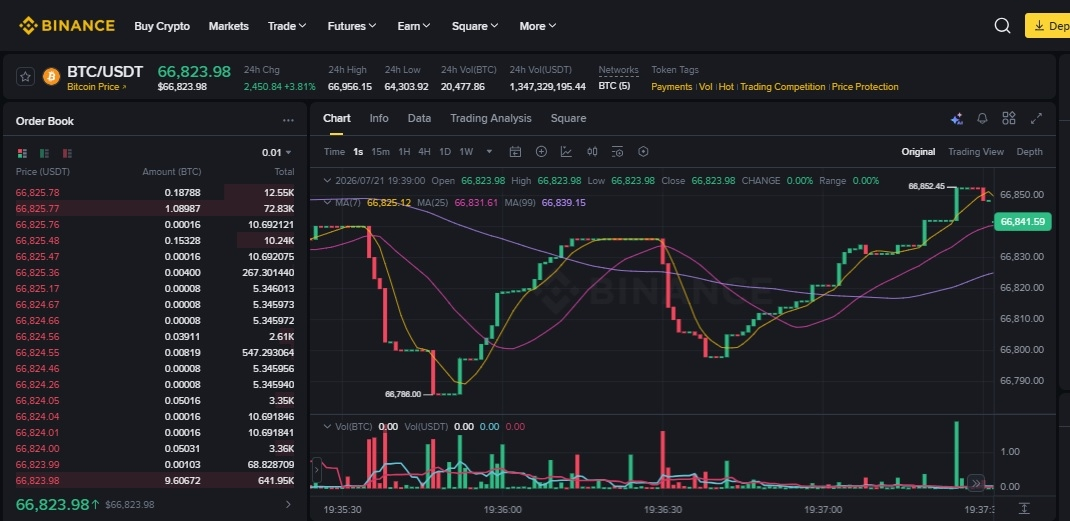Expand chart to full screen
The image size is (1070, 521).
[1036, 118]
